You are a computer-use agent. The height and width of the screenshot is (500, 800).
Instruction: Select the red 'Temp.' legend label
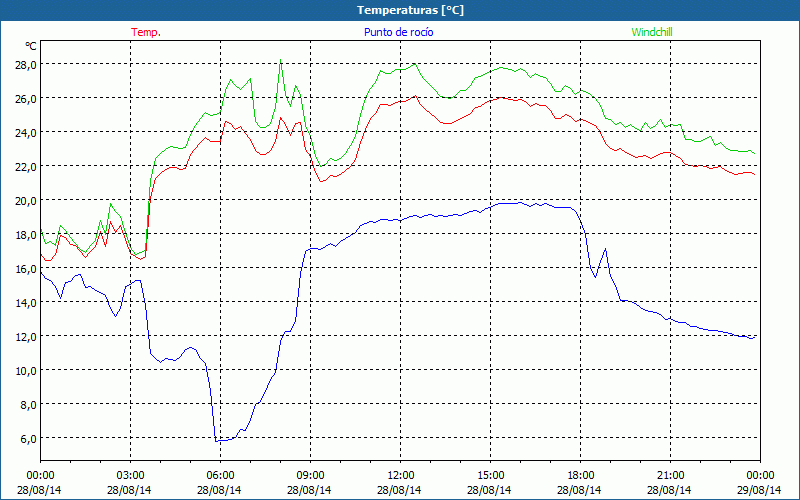146,32
